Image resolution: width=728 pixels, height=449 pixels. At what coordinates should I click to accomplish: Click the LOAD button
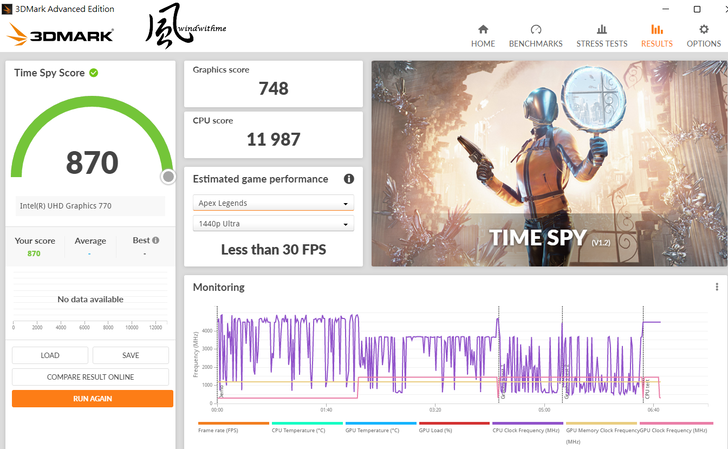tap(50, 355)
